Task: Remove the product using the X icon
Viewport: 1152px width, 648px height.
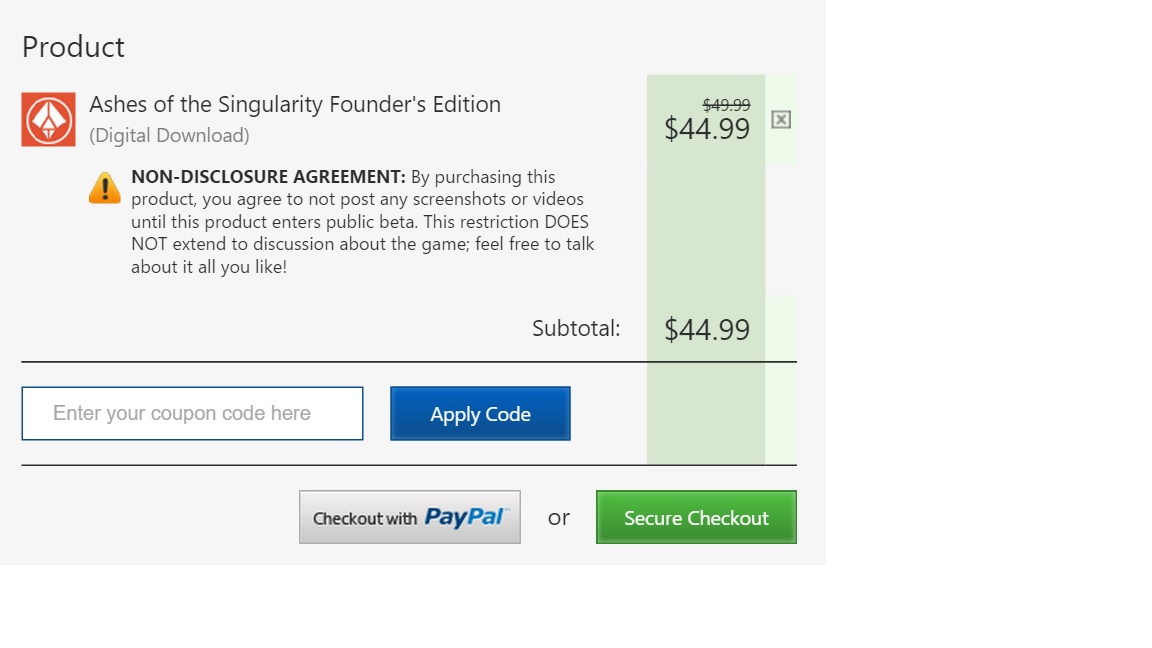Action: [781, 120]
